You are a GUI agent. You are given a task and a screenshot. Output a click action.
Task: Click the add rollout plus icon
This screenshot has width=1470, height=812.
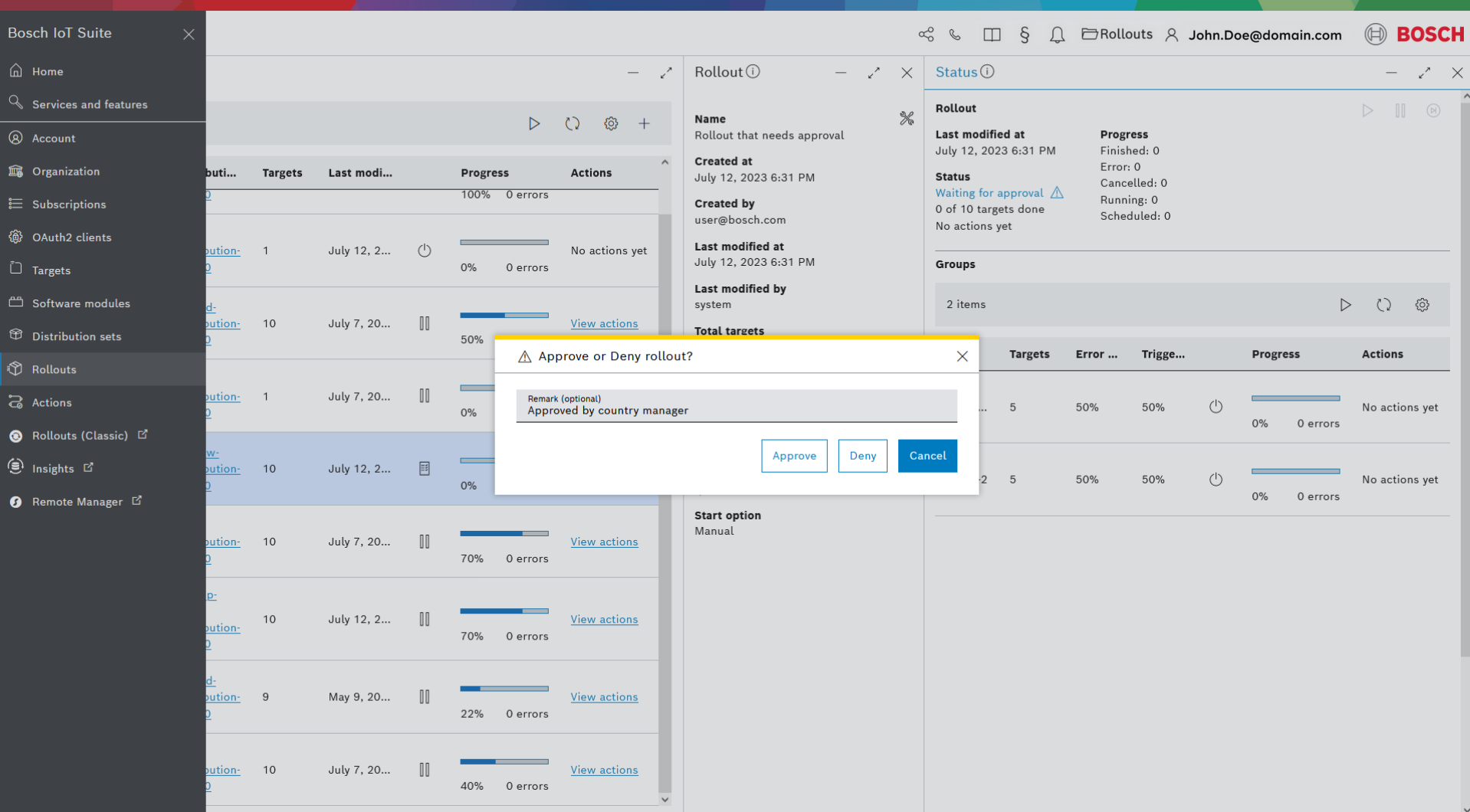[644, 123]
